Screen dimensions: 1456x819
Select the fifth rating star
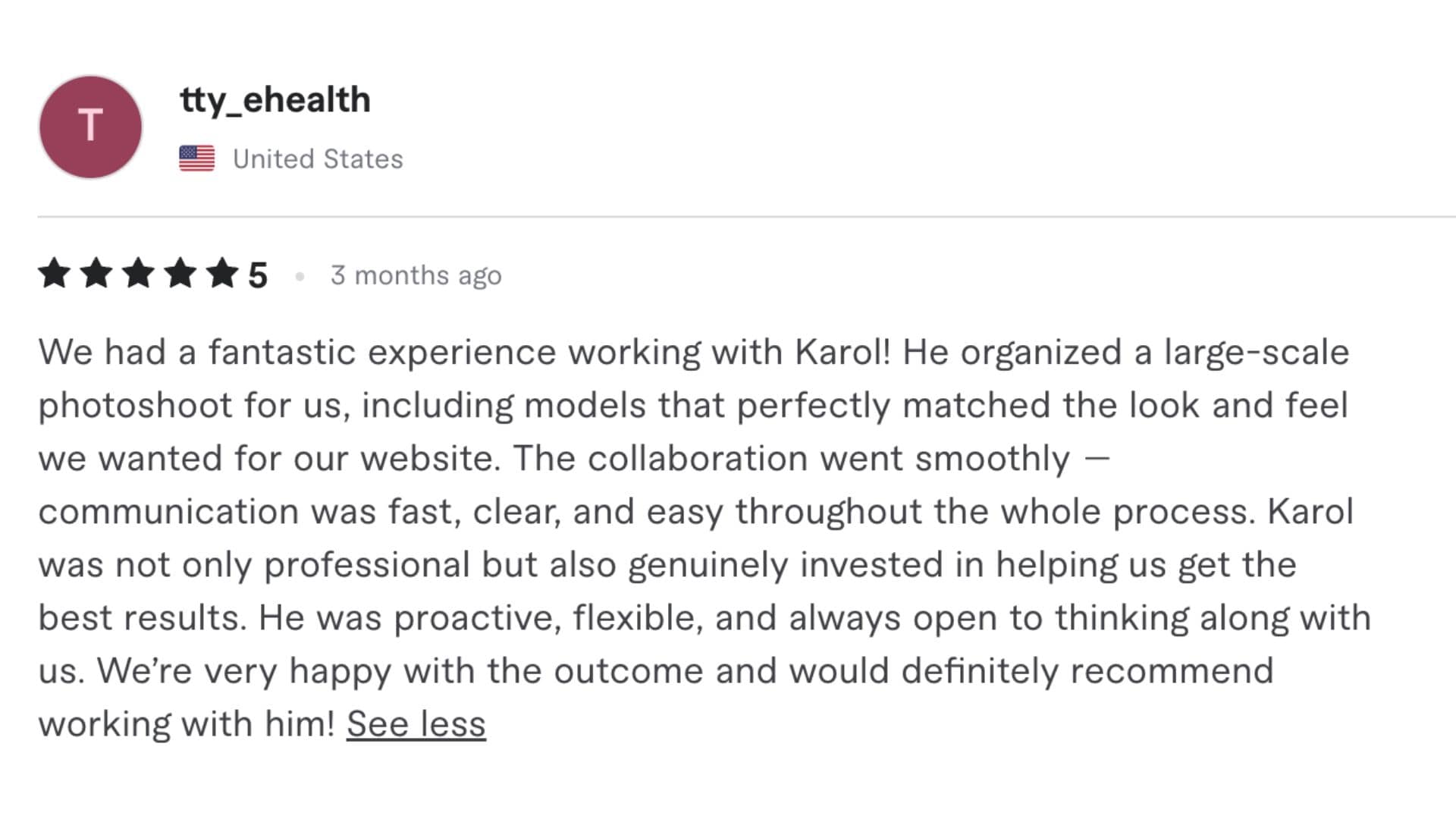[223, 273]
